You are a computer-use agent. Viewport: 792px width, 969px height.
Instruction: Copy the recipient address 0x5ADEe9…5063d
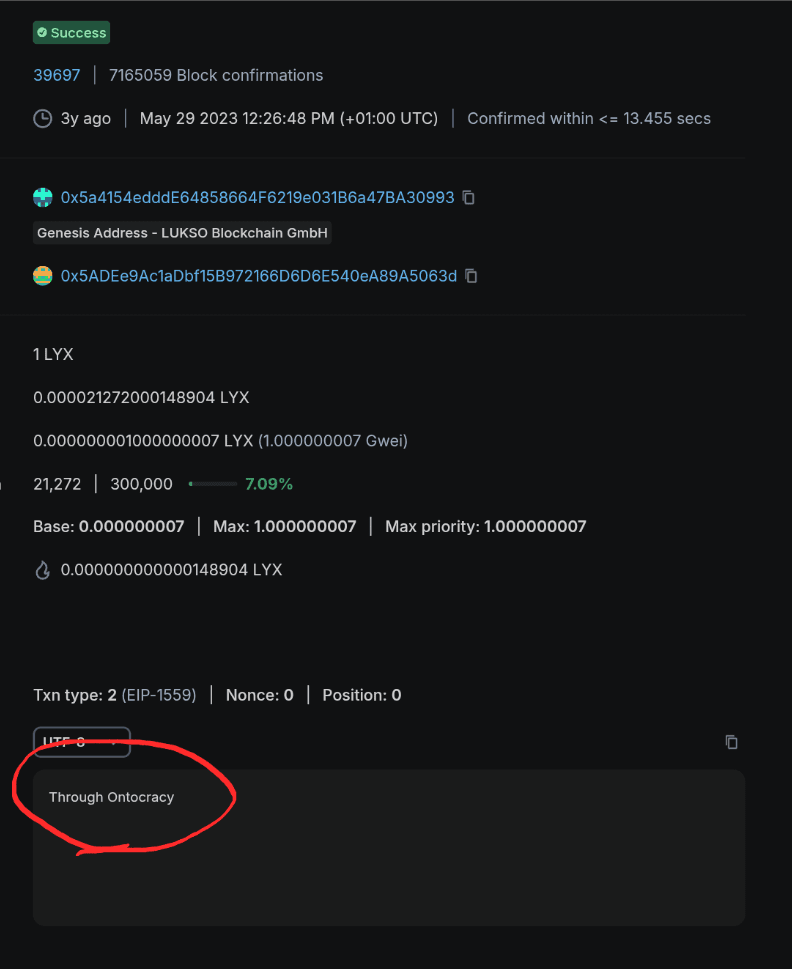click(x=471, y=276)
